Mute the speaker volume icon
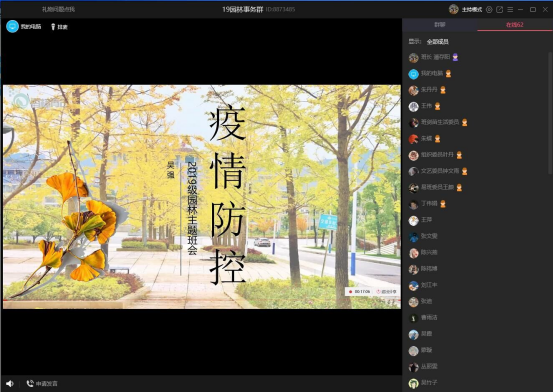553x392 pixels. pos(10,383)
